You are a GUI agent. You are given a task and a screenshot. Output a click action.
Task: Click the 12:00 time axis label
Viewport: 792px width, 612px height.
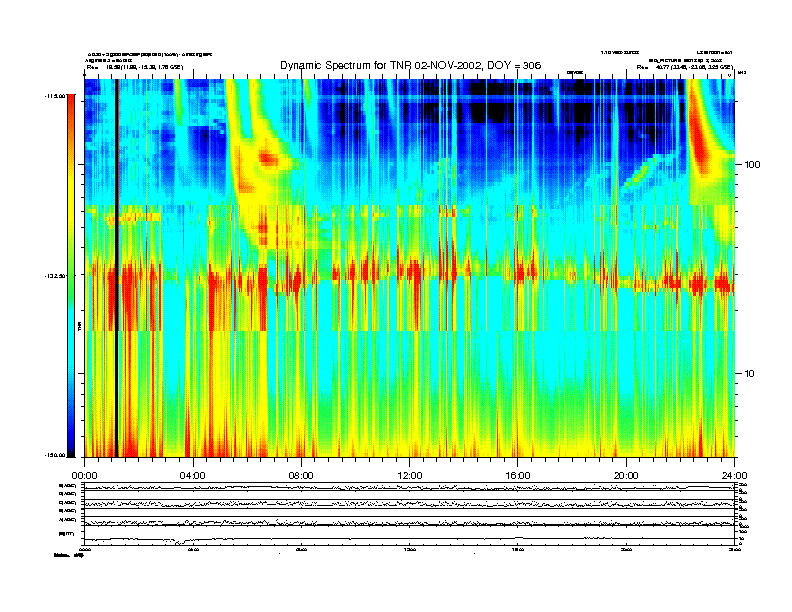click(410, 476)
